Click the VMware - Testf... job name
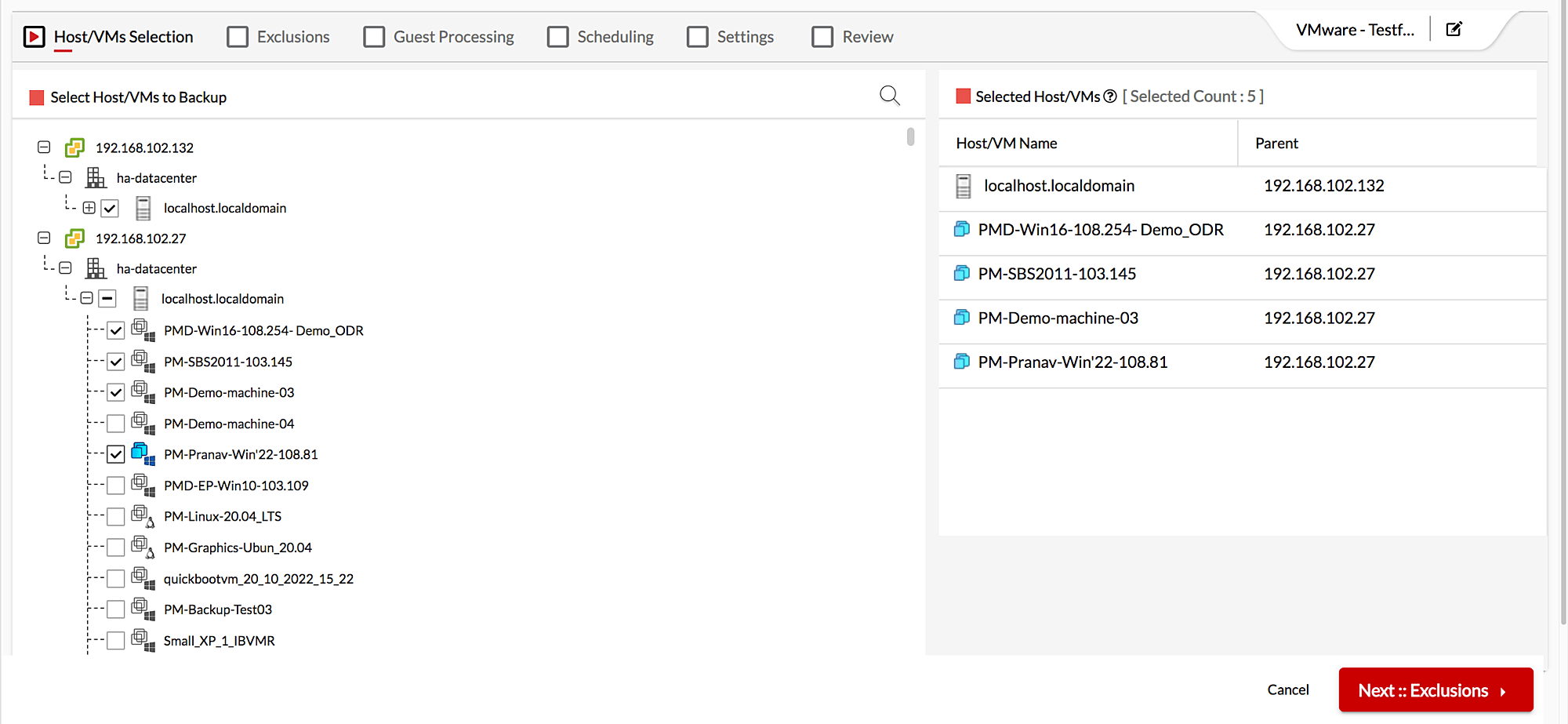The width and height of the screenshot is (1568, 724). tap(1355, 30)
